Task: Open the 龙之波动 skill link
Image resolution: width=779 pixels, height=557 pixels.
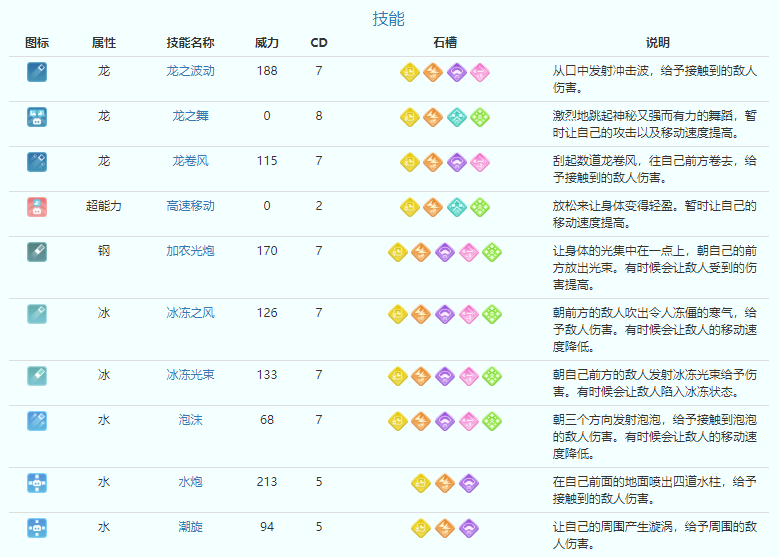Action: [x=190, y=72]
